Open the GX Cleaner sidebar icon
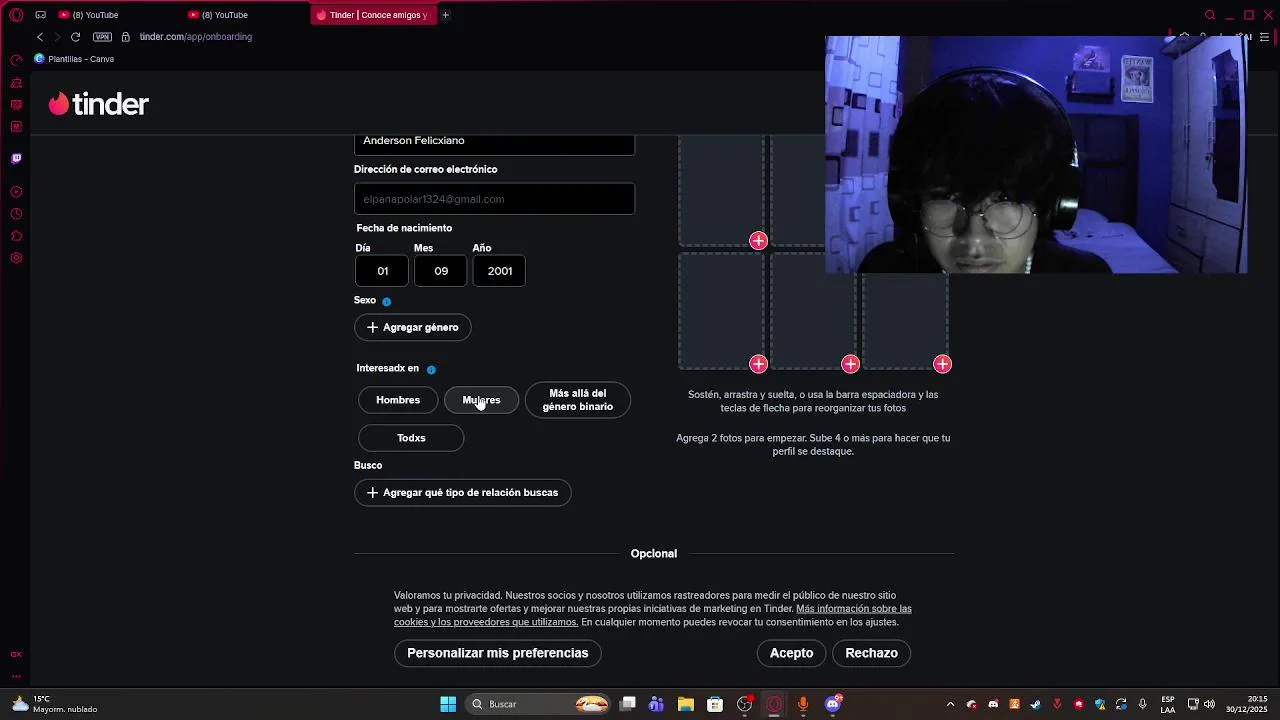 (16, 83)
